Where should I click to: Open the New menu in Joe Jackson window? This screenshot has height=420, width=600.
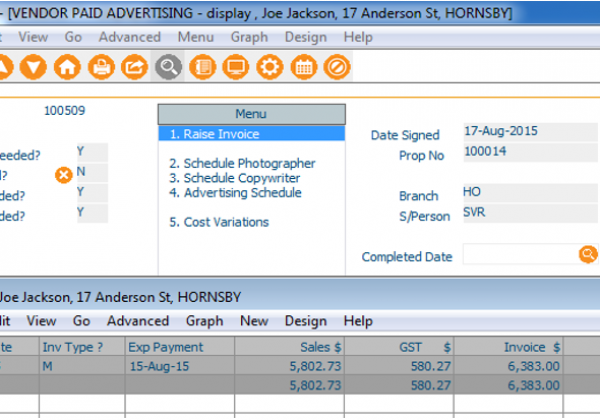pos(254,321)
